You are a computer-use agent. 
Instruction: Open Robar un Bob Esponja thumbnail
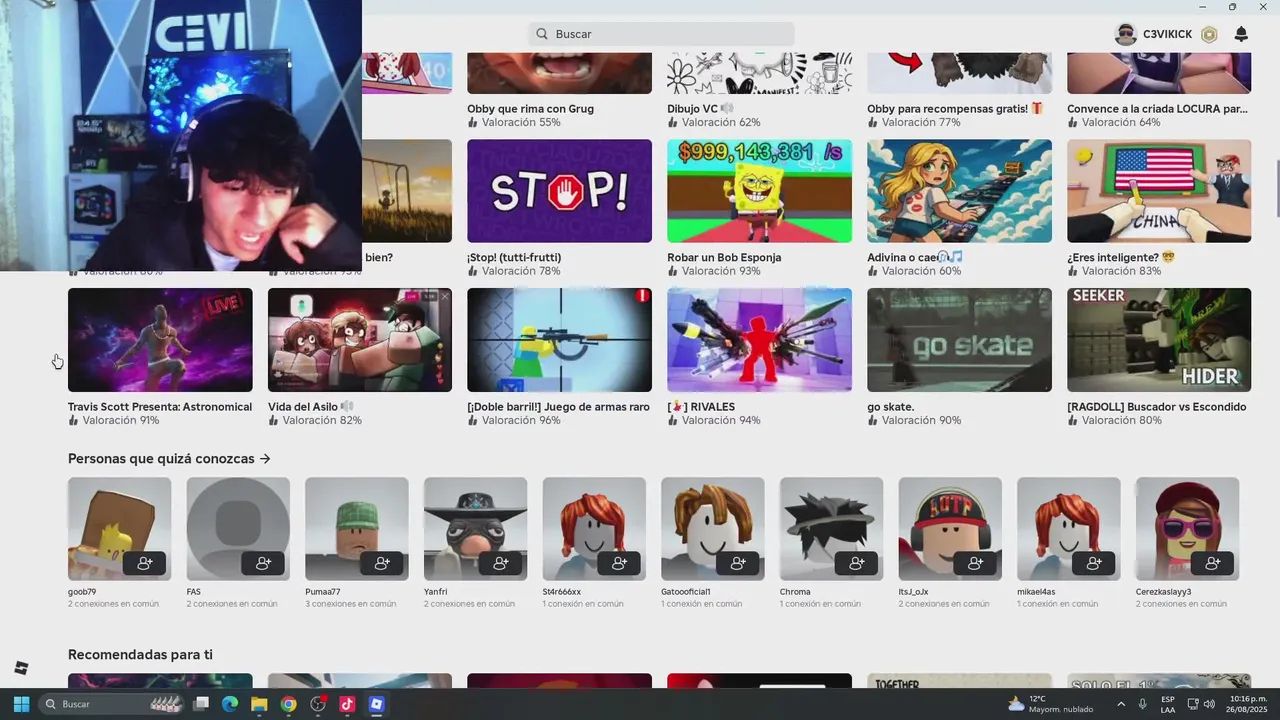click(759, 191)
